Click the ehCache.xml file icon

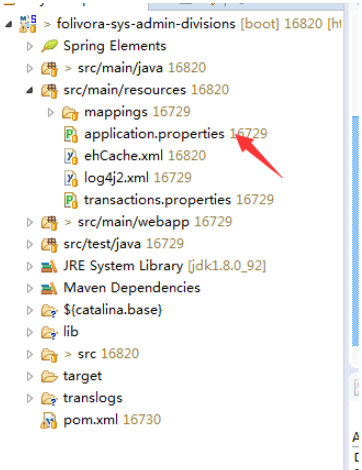point(71,156)
